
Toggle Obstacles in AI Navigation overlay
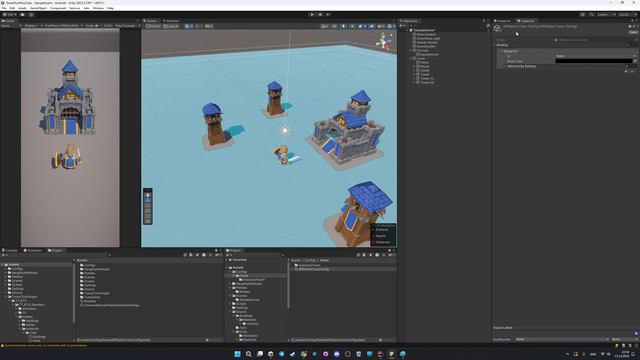click(382, 242)
